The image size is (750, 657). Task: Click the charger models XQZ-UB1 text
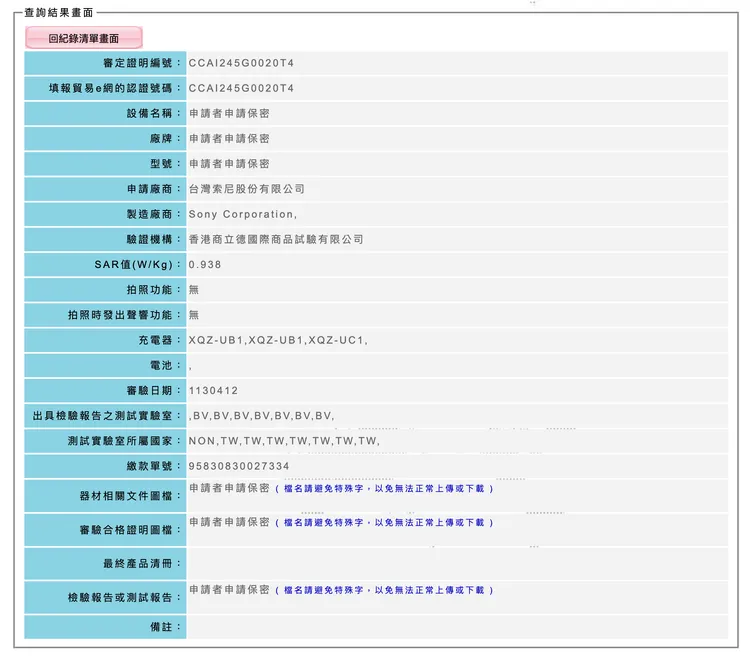coord(278,341)
